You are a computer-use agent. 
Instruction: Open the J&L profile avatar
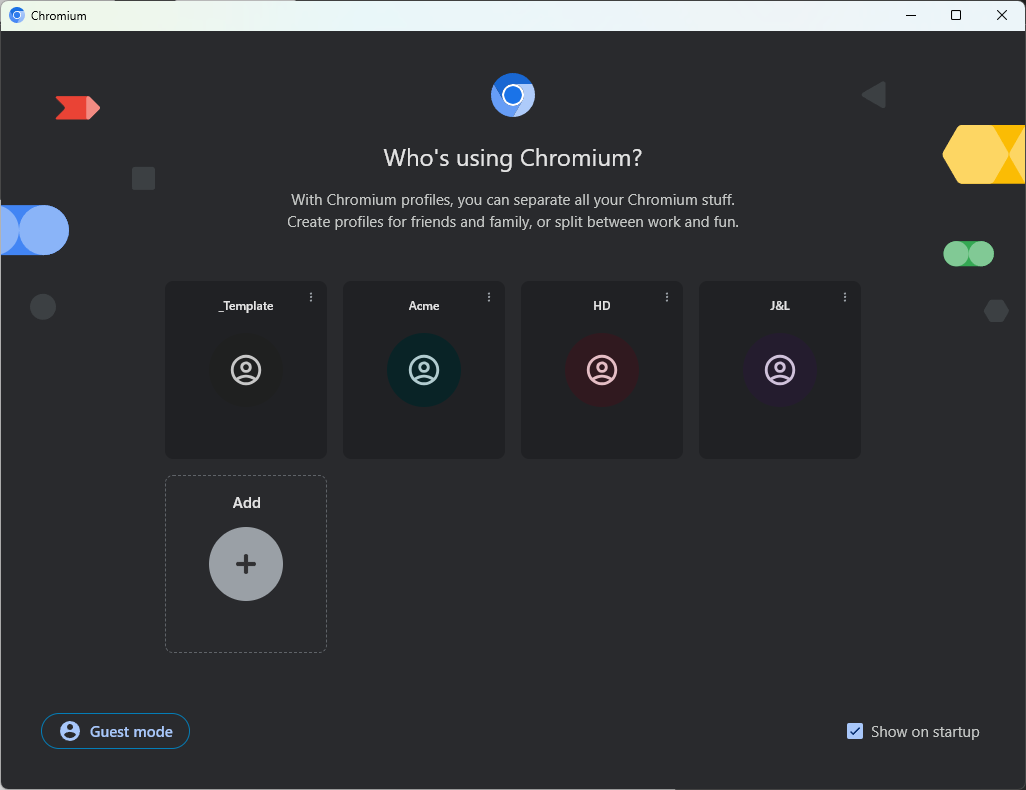coord(780,370)
